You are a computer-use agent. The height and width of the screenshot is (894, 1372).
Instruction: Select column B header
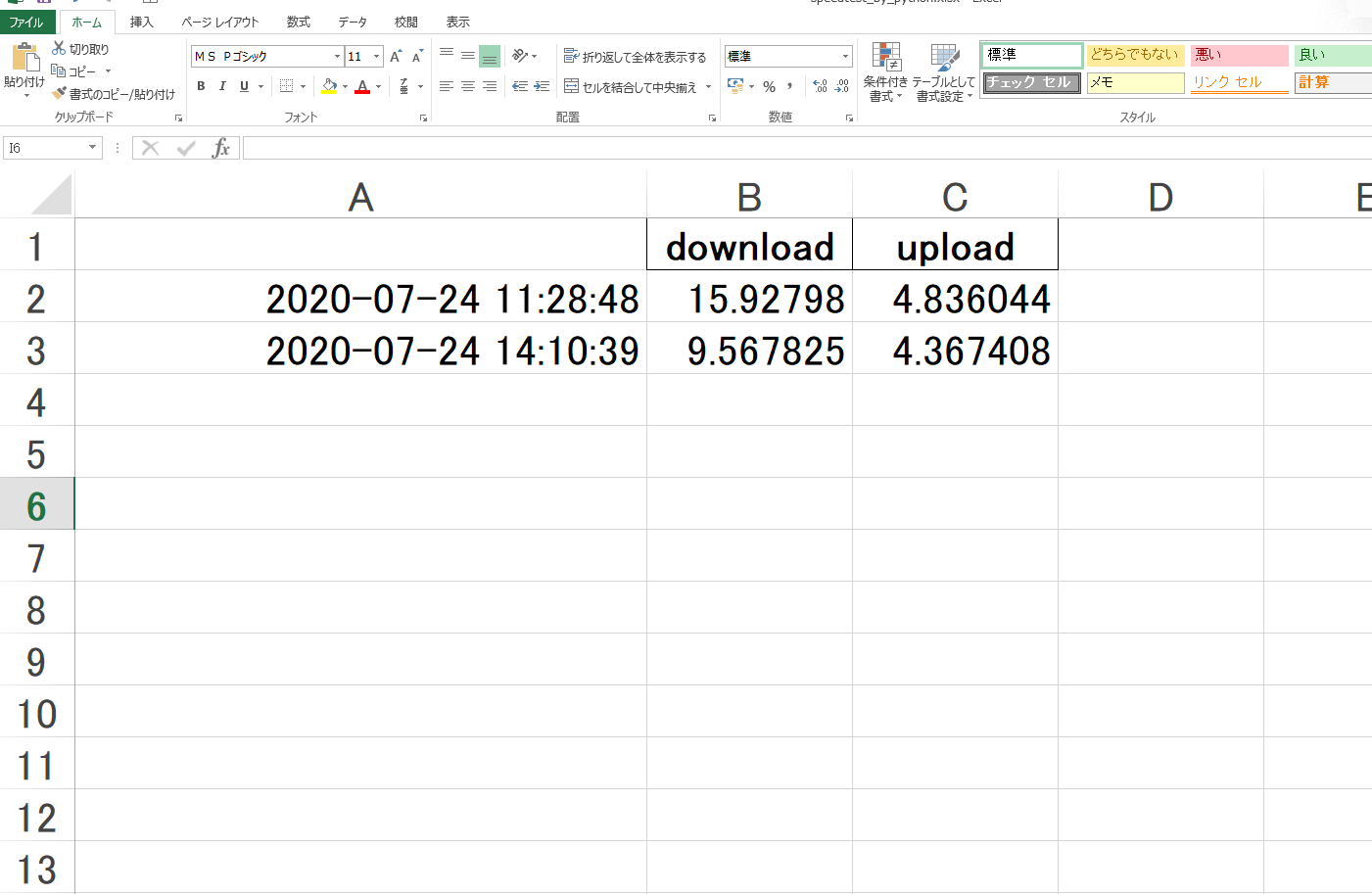tap(749, 197)
